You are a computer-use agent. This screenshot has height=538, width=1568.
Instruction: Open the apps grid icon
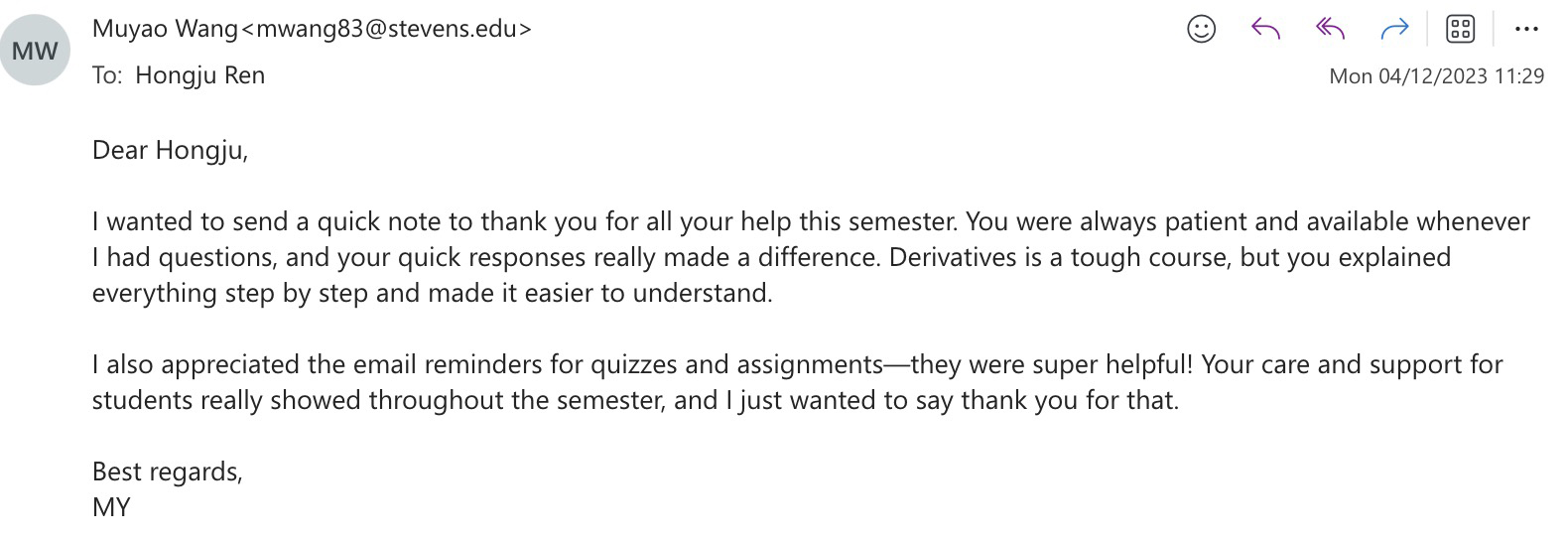1461,30
